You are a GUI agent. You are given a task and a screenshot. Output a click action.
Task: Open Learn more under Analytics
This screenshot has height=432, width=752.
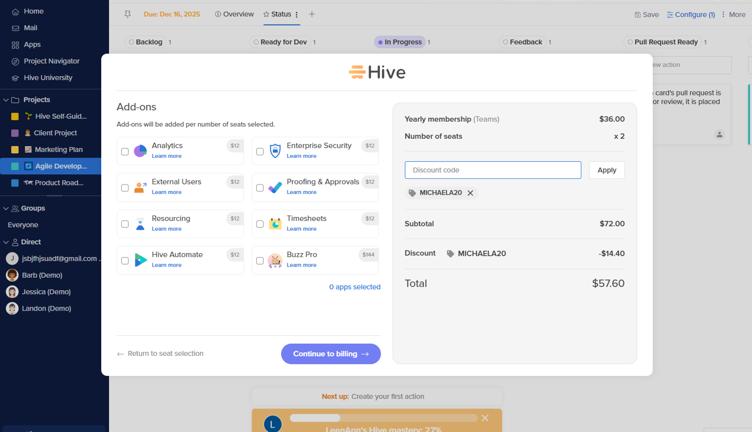[x=166, y=156]
